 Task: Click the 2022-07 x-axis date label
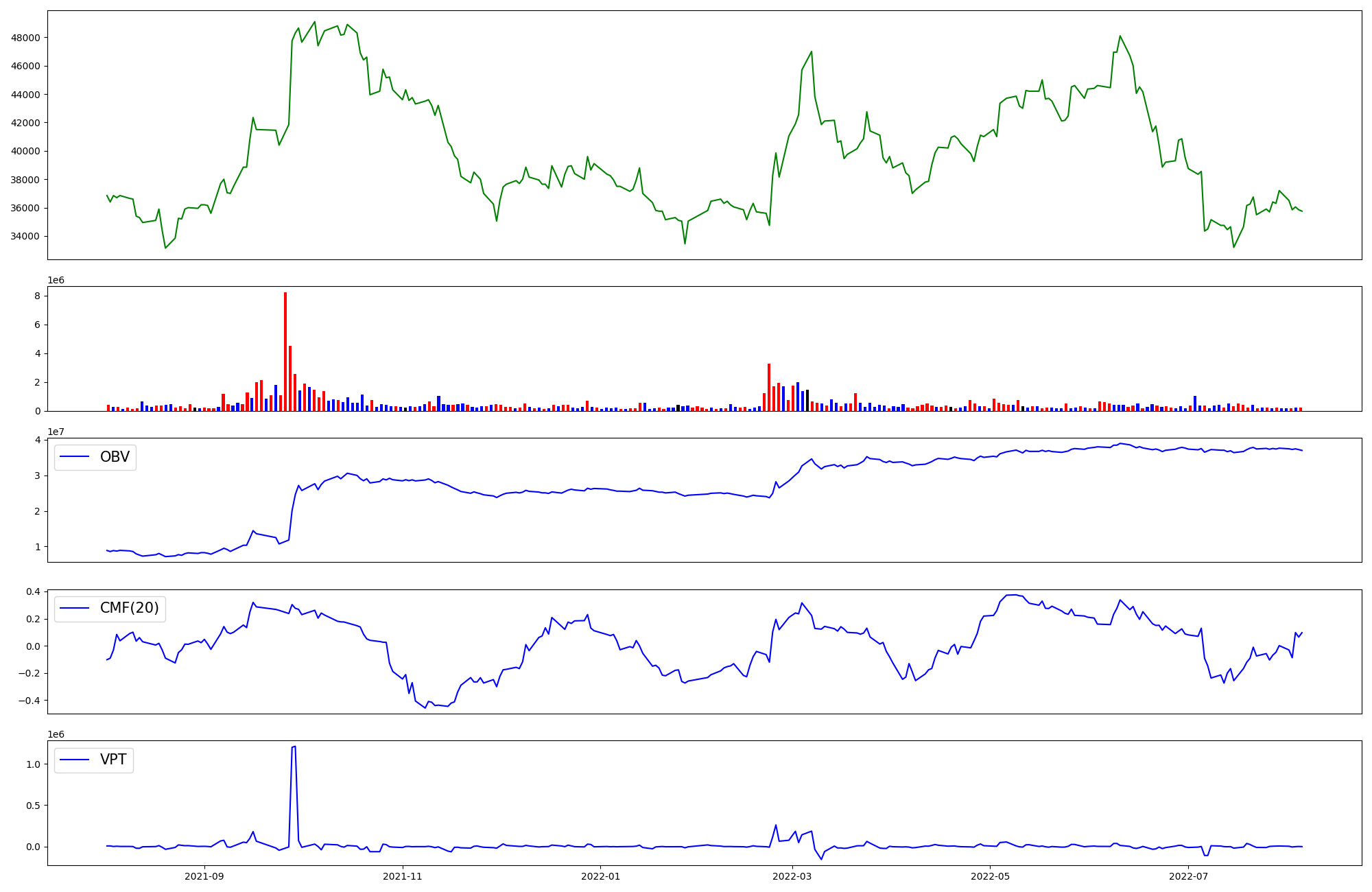point(1188,876)
